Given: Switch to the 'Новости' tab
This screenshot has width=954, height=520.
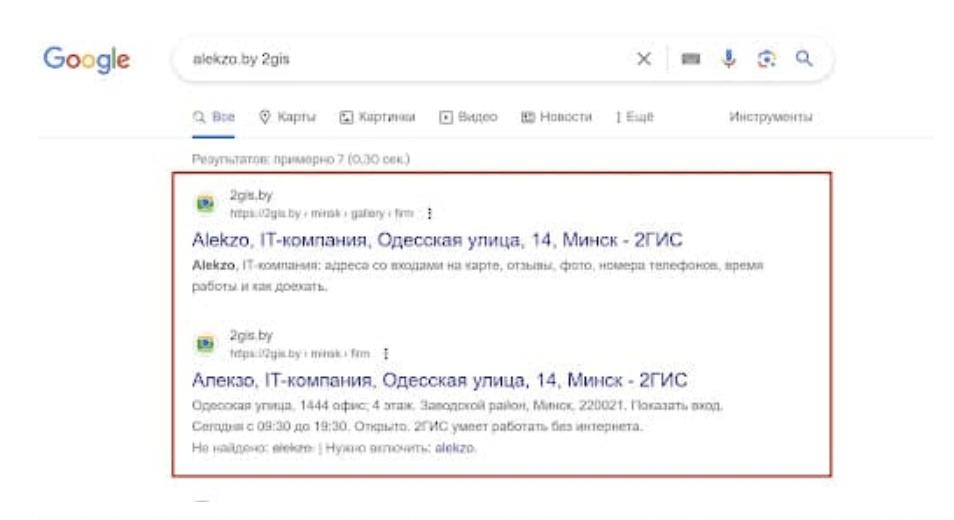Looking at the screenshot, I should tap(557, 117).
